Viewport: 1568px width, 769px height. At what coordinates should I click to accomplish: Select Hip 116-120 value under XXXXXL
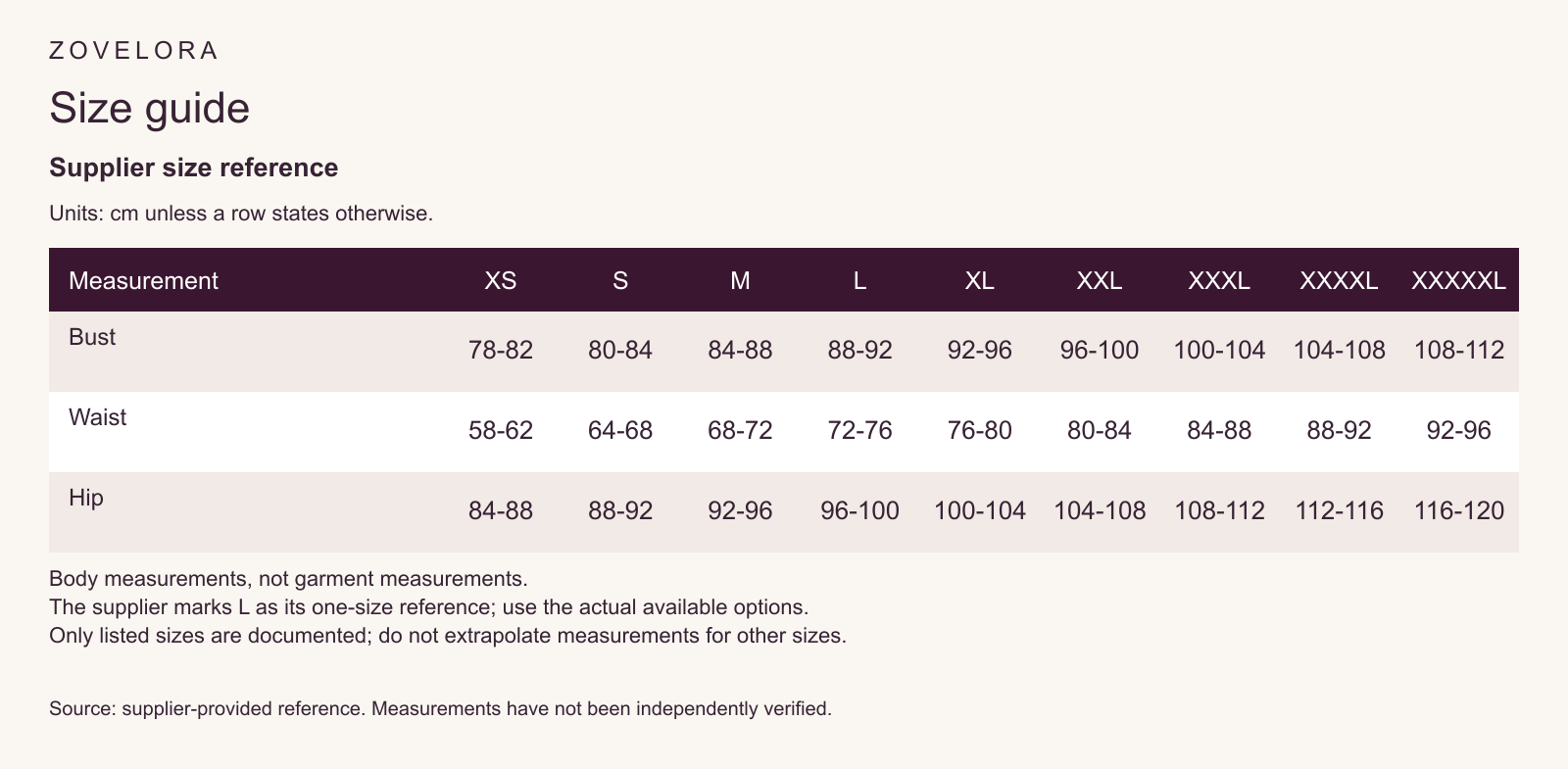[1459, 511]
